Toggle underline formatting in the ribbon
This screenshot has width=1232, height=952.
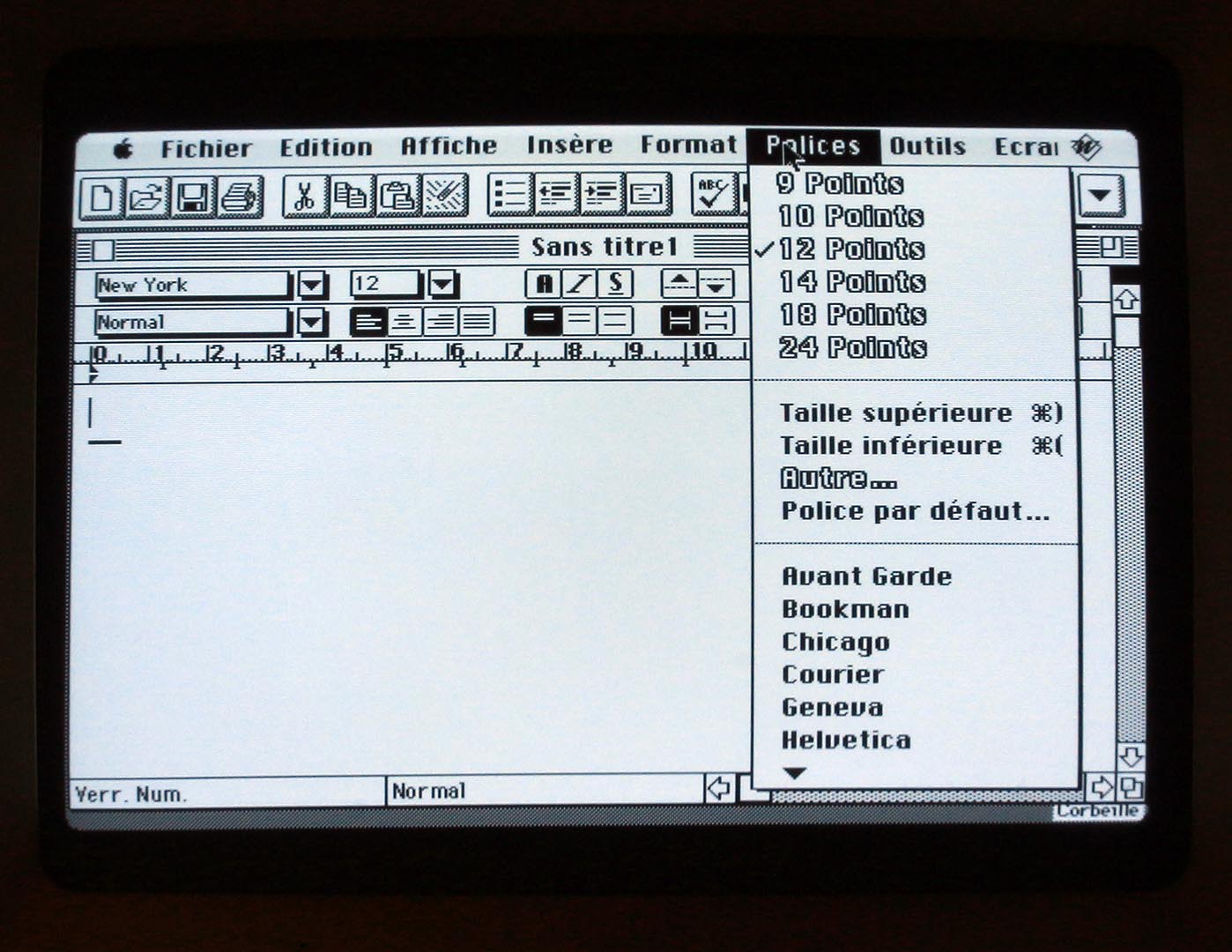pyautogui.click(x=615, y=284)
